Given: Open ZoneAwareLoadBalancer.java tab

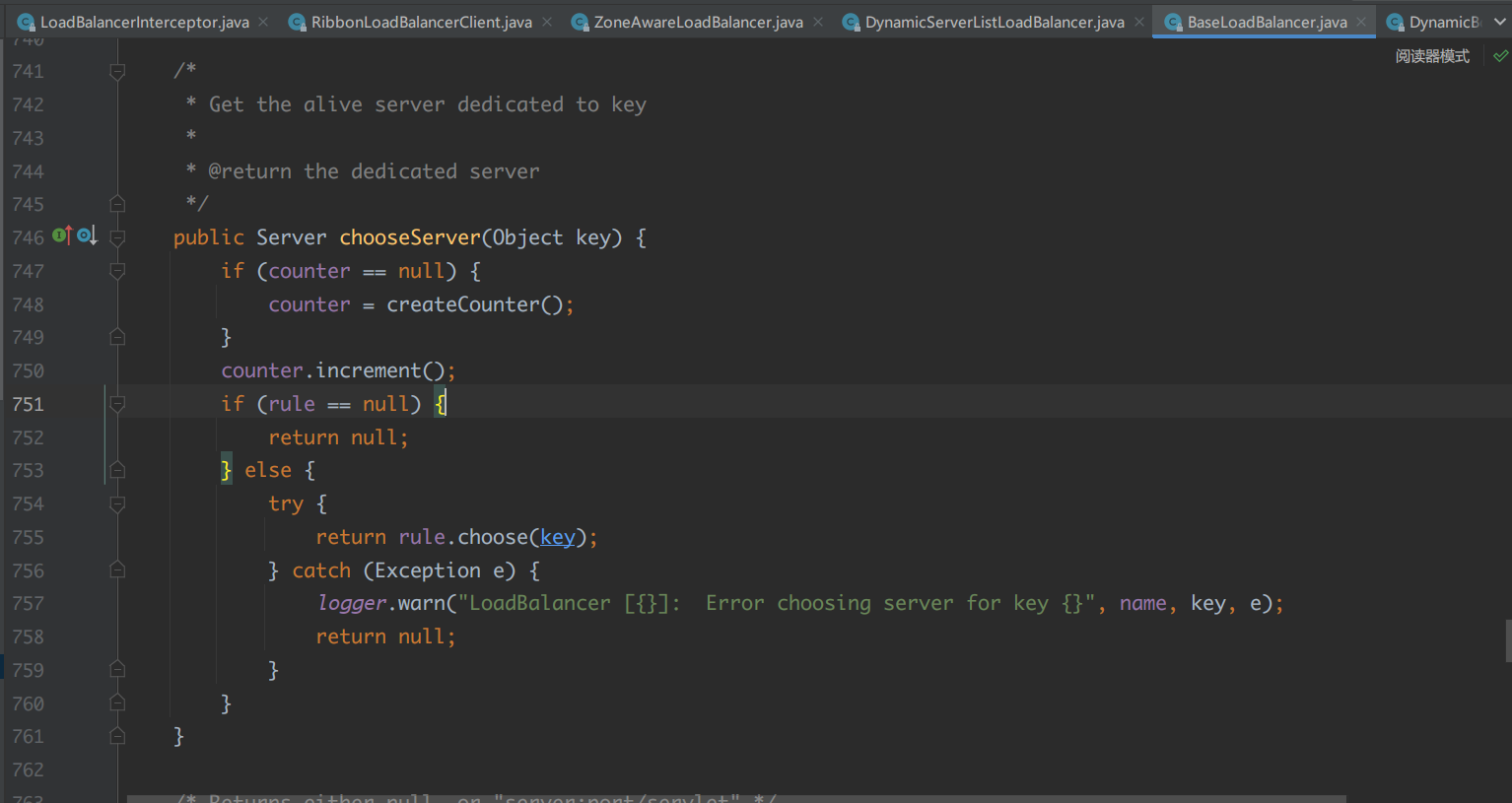Looking at the screenshot, I should (x=698, y=22).
